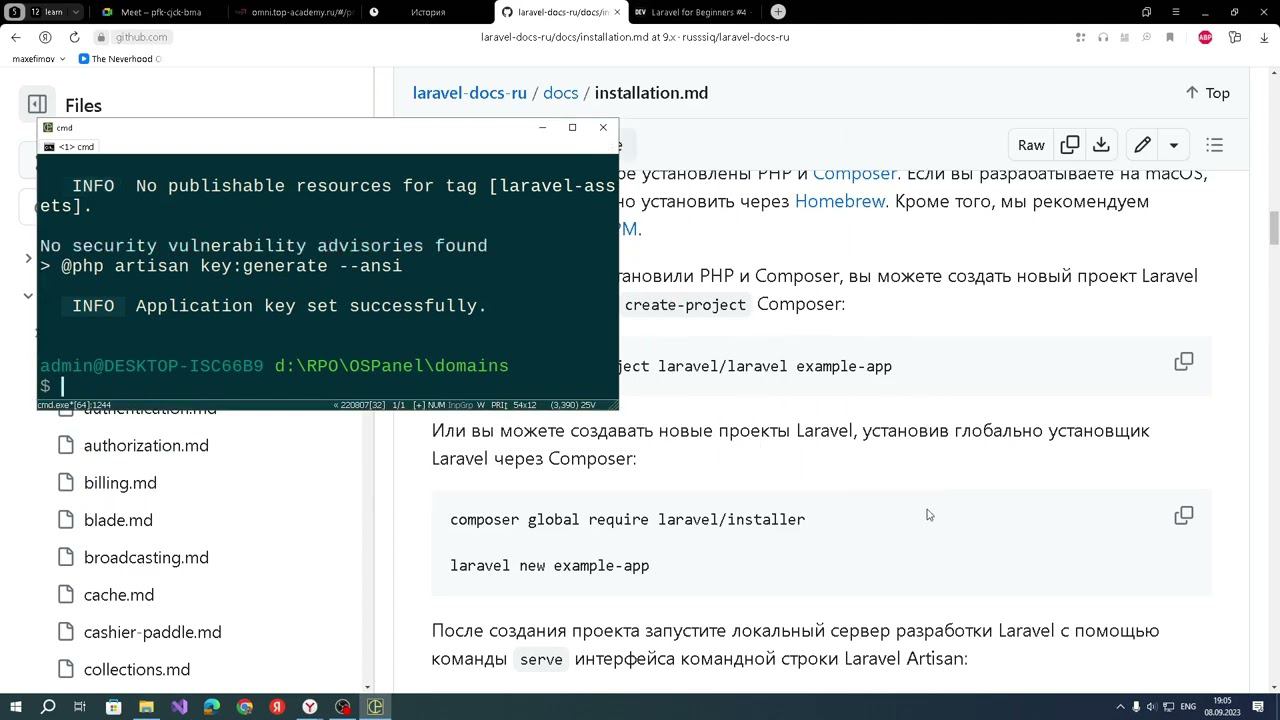Reload the GitHub page

click(x=74, y=37)
